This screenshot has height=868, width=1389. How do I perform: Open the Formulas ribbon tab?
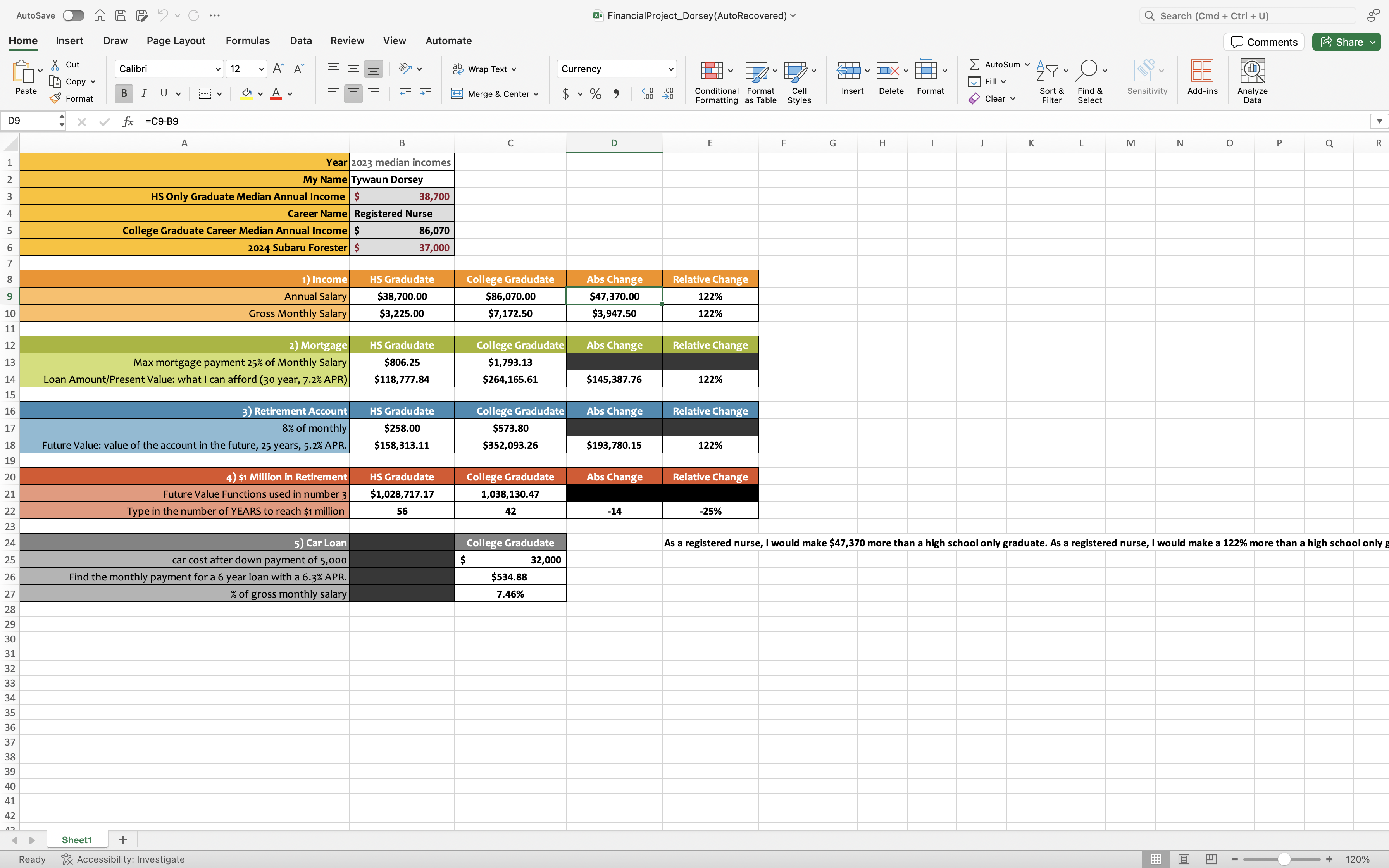[247, 41]
